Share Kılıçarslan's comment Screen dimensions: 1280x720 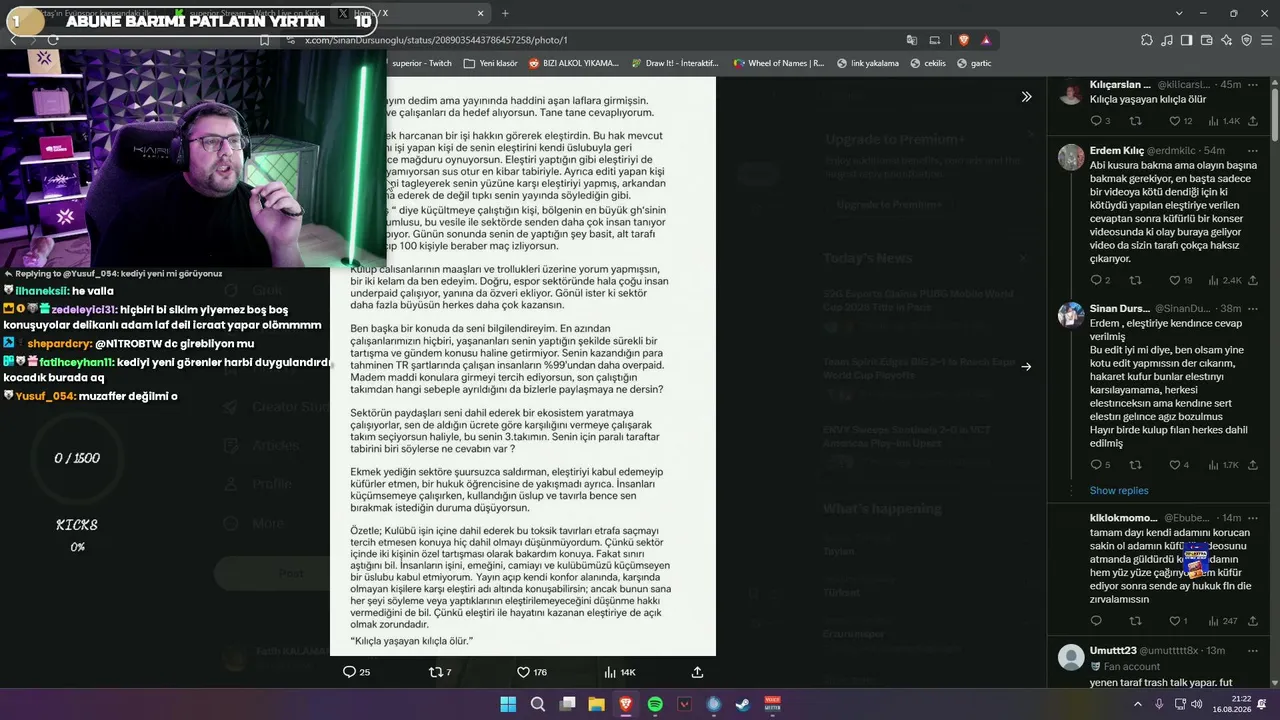point(1252,121)
